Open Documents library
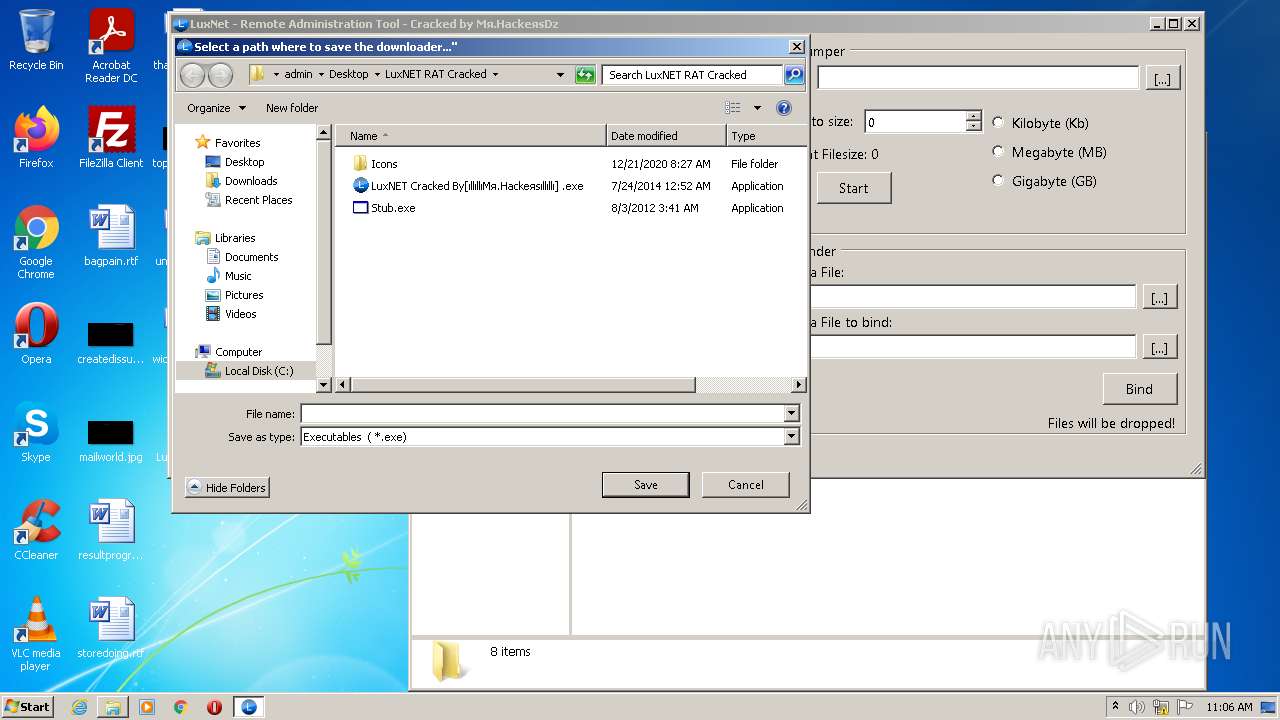Image resolution: width=1280 pixels, height=720 pixels. [251, 257]
